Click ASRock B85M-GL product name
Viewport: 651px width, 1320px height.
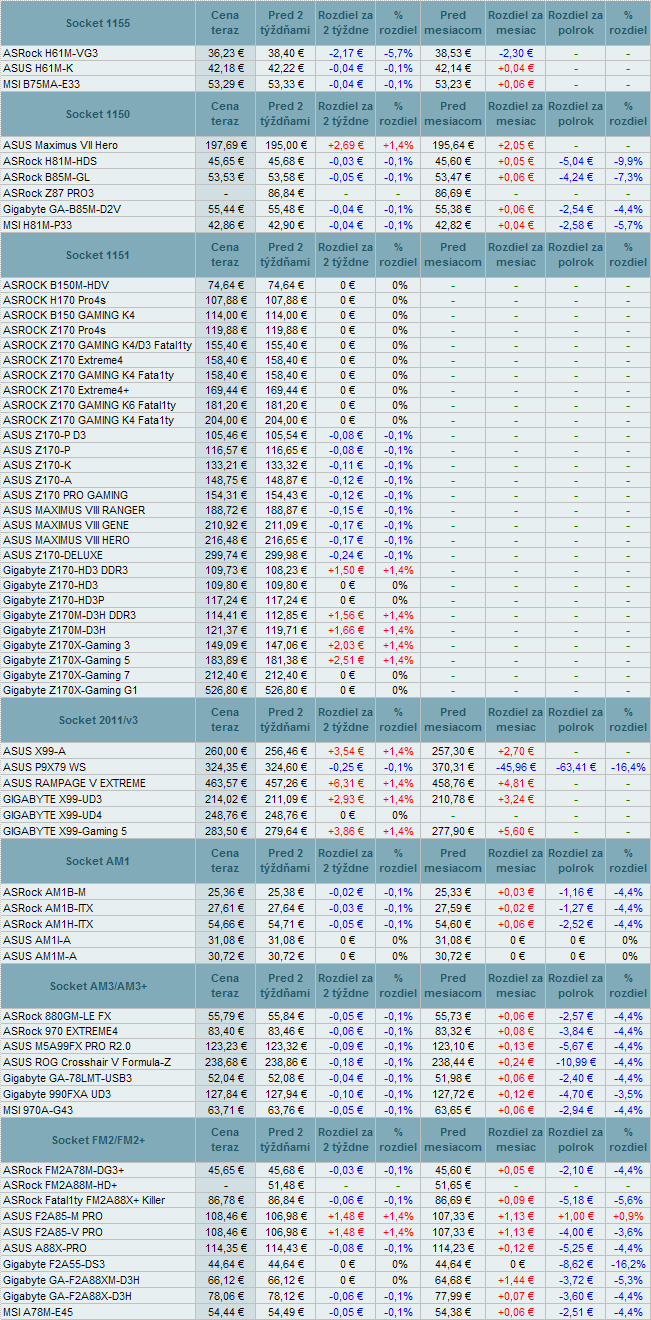tap(47, 176)
